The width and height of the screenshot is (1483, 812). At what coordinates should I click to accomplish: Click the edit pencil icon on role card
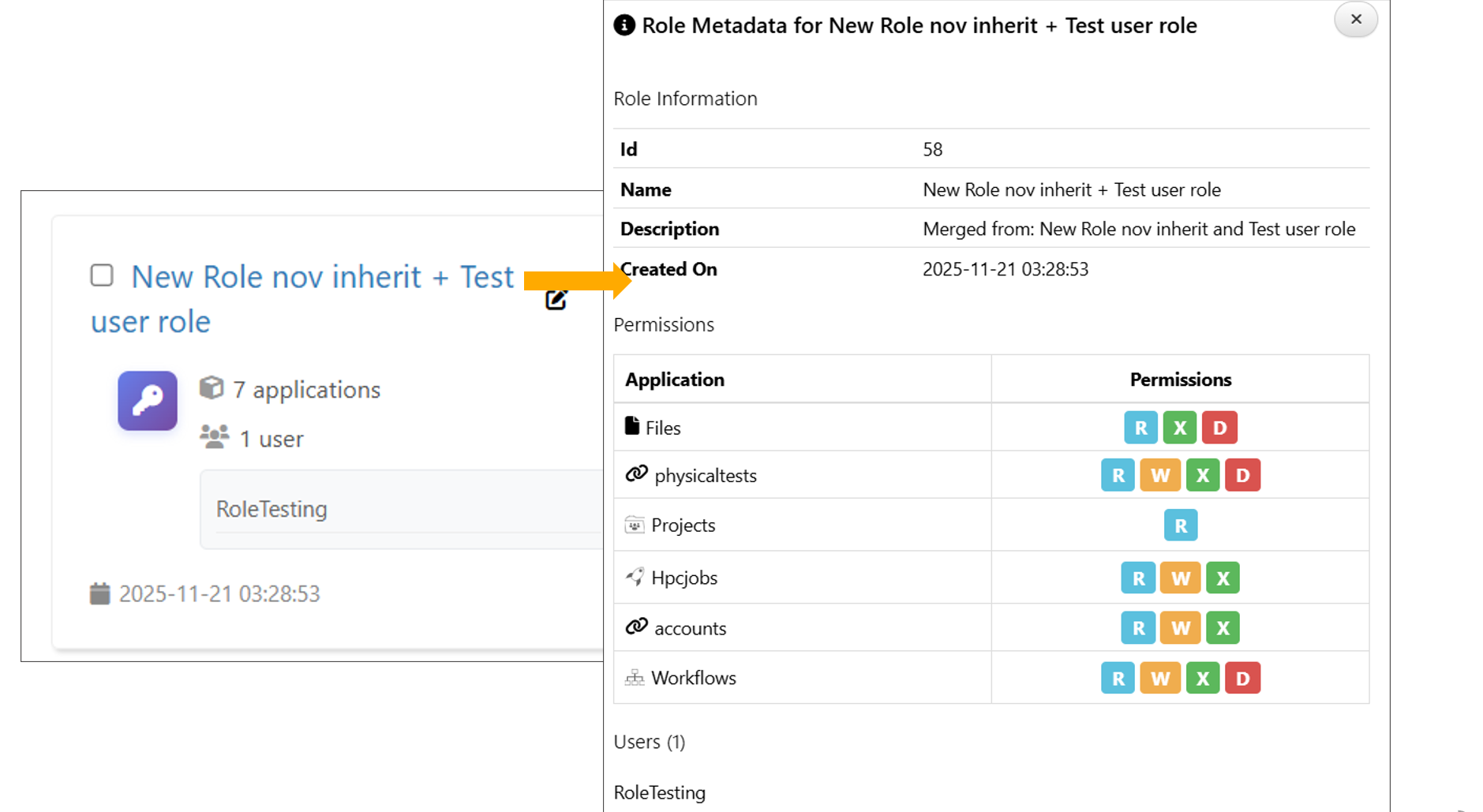pyautogui.click(x=556, y=300)
